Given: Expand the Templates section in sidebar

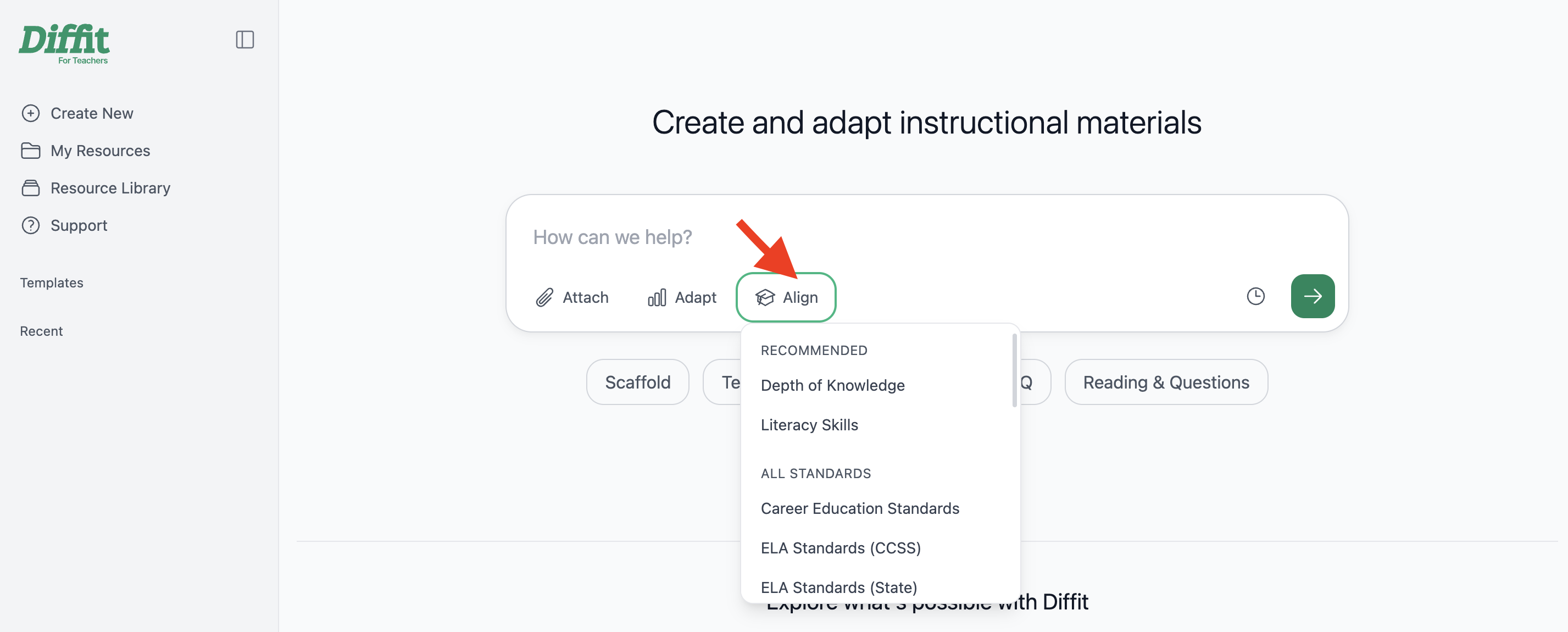Looking at the screenshot, I should click(x=52, y=282).
